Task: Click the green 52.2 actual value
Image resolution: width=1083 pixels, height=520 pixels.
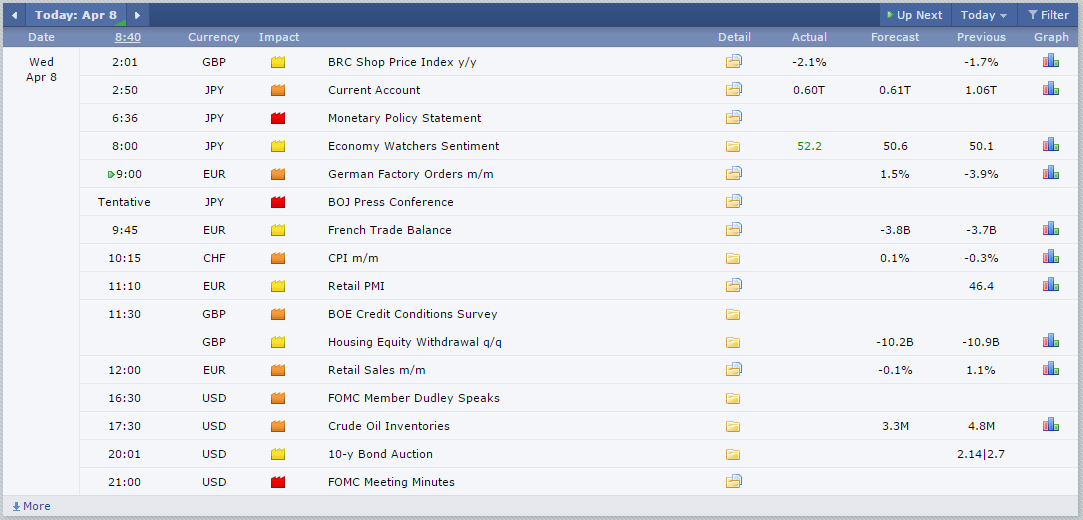Action: tap(809, 146)
